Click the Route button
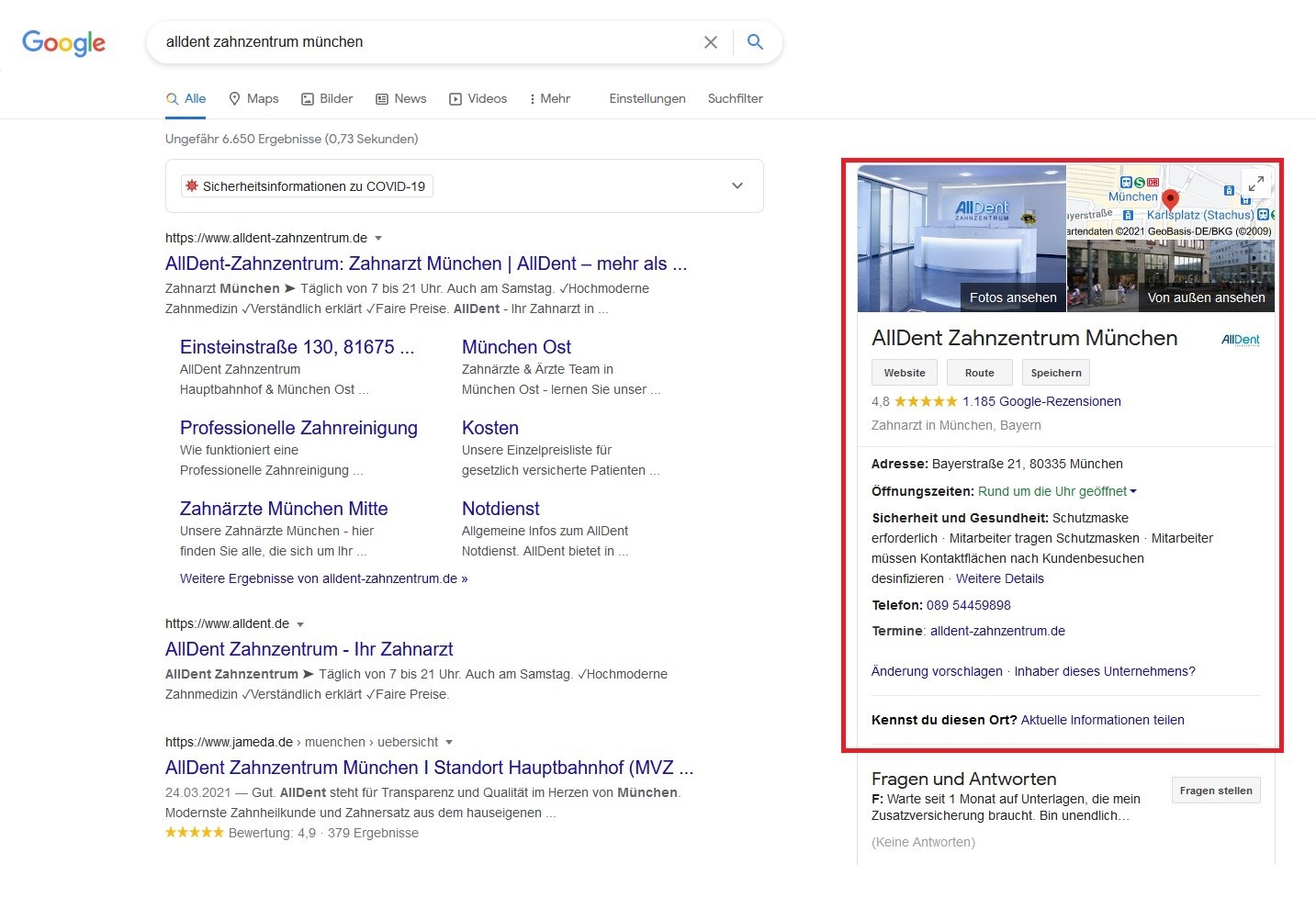The image size is (1316, 920). tap(980, 373)
